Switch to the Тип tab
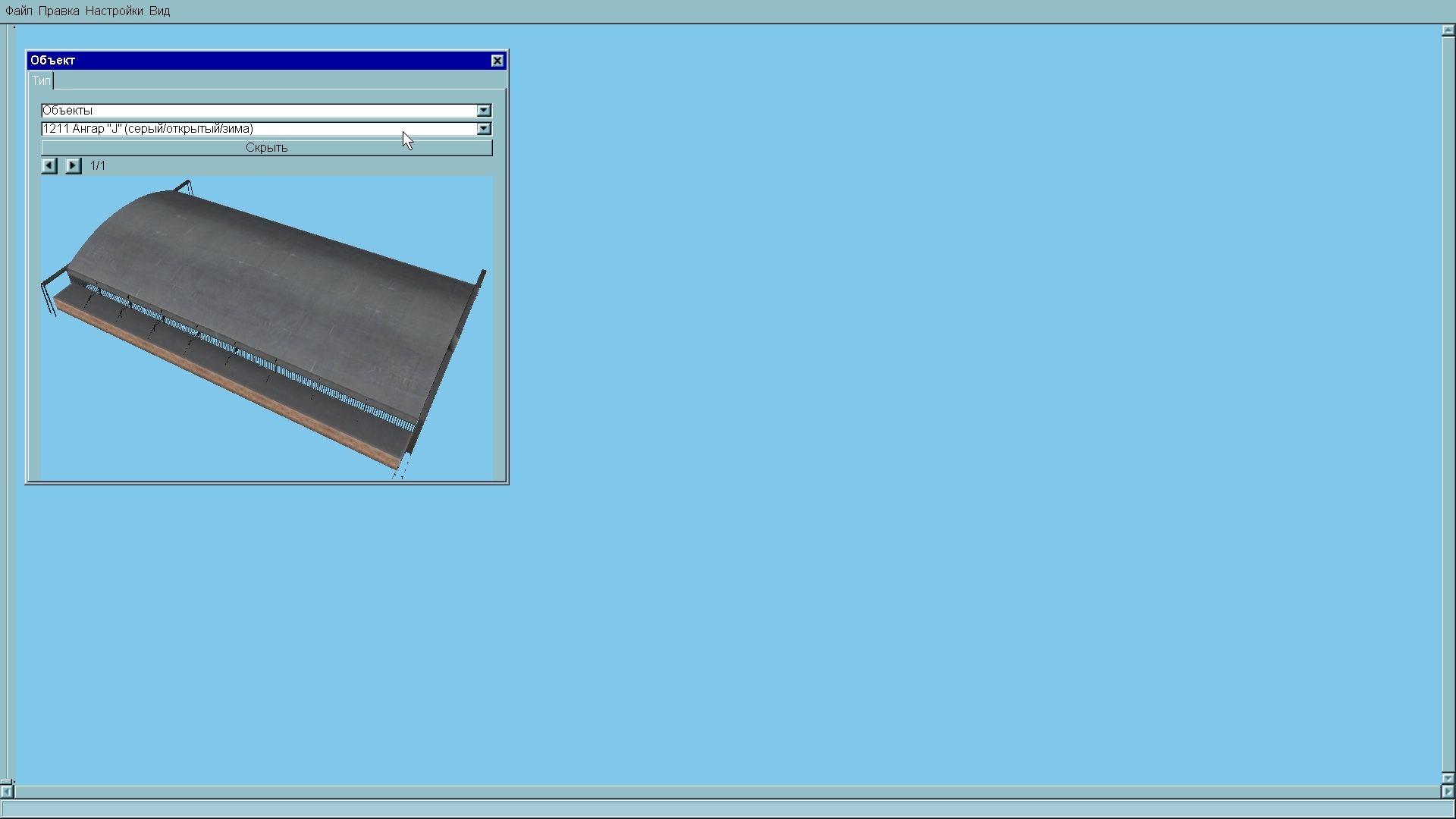 coord(41,80)
